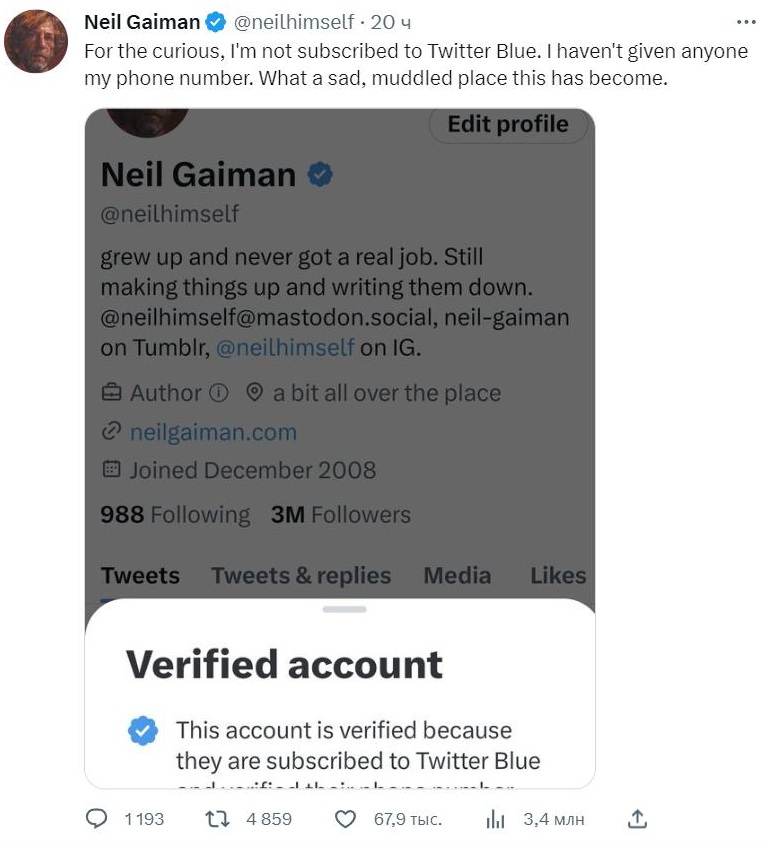Like the tweet with the heart icon
Viewport: 772px width, 845px height.
point(345,819)
